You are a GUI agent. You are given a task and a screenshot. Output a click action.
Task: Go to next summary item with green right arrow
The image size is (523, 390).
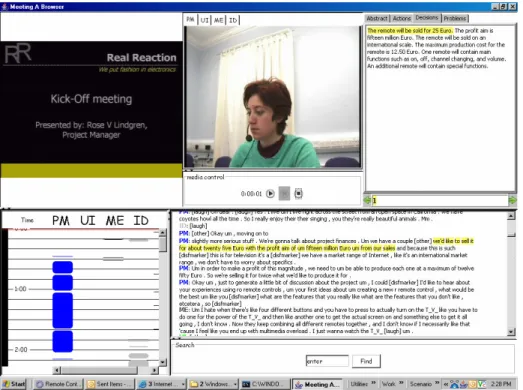[x=512, y=201]
